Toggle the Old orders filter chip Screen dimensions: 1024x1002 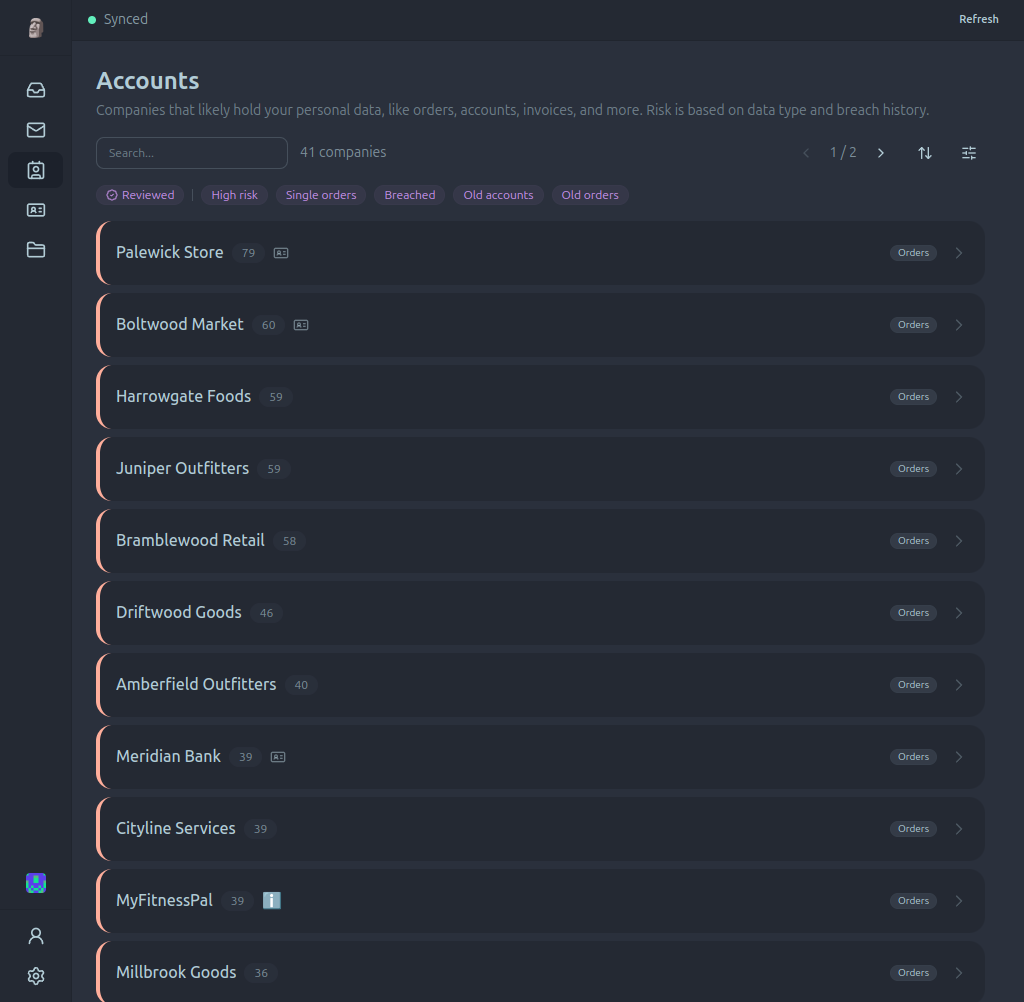point(590,195)
